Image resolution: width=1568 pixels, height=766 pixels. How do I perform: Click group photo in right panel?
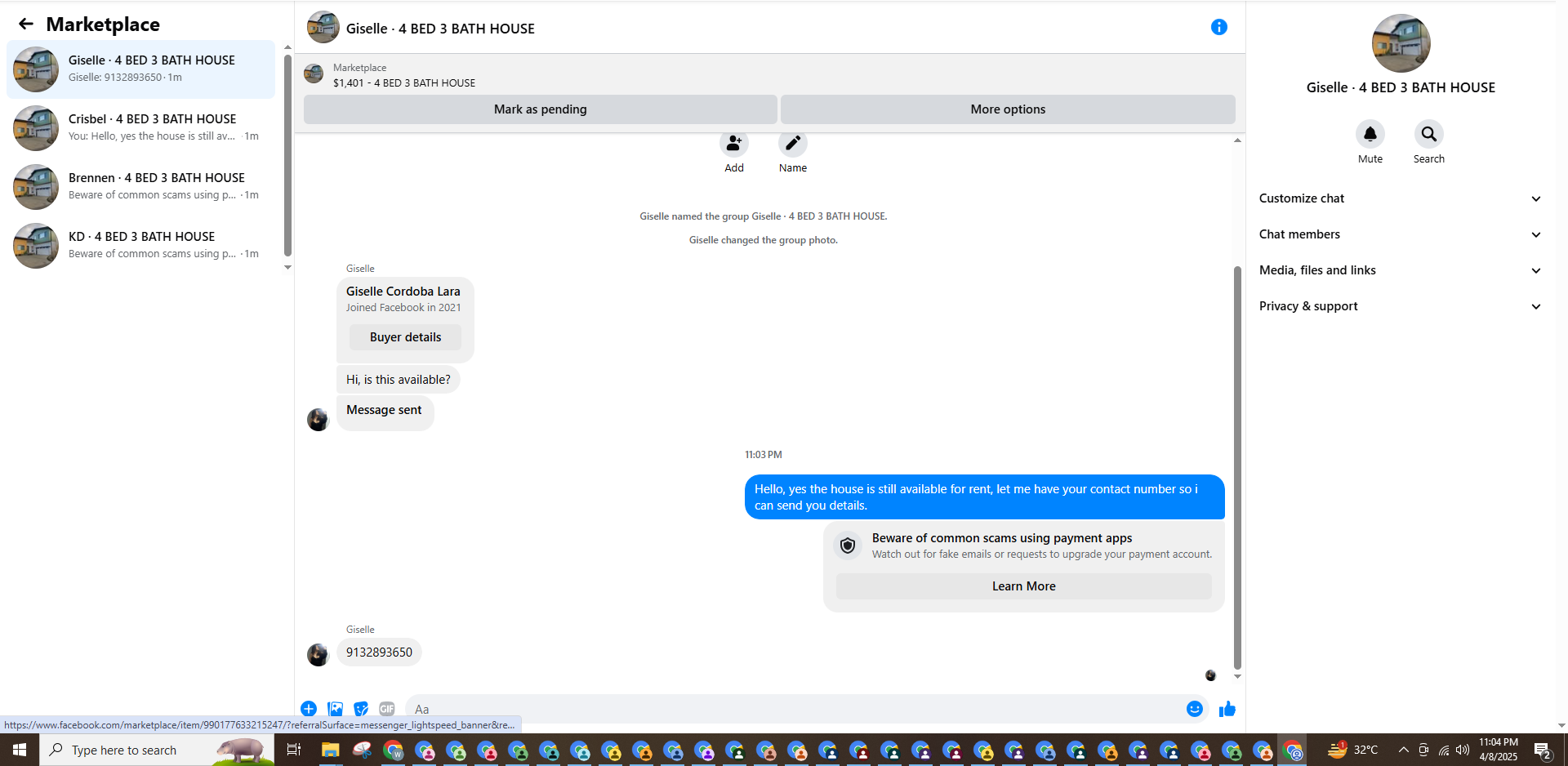tap(1401, 43)
